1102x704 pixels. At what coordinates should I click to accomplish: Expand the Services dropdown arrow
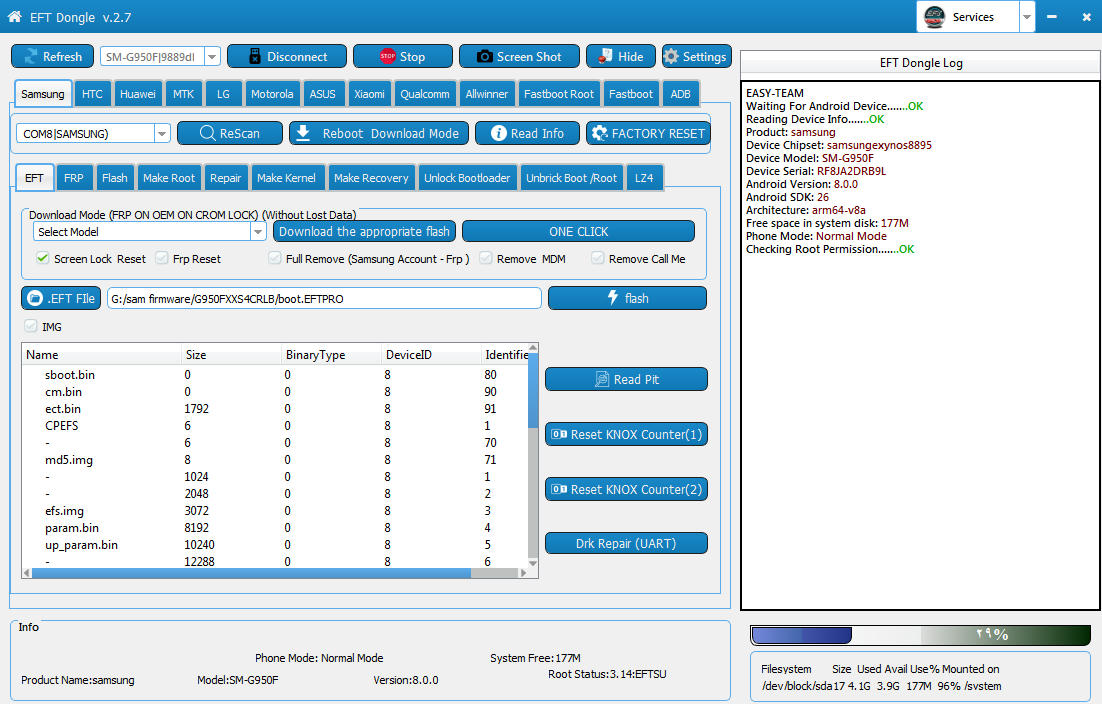pos(1027,16)
